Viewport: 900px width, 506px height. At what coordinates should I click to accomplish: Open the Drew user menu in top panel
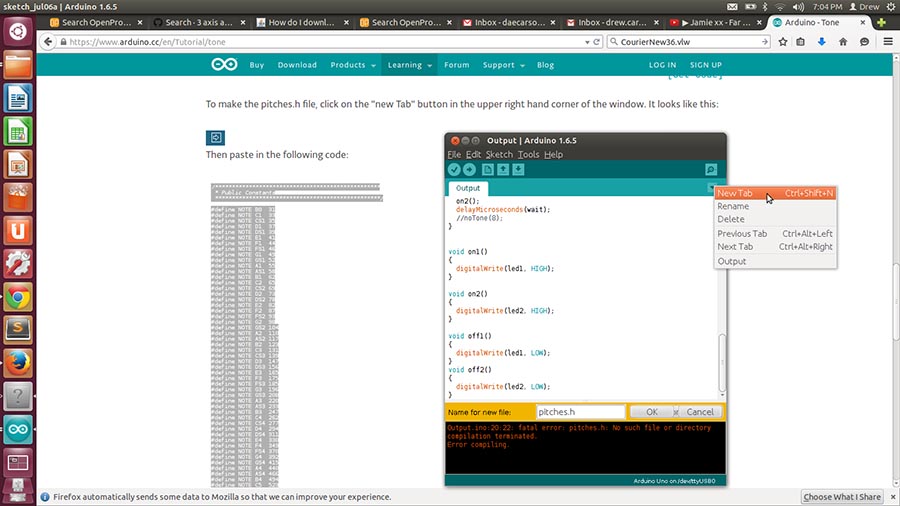coord(864,6)
